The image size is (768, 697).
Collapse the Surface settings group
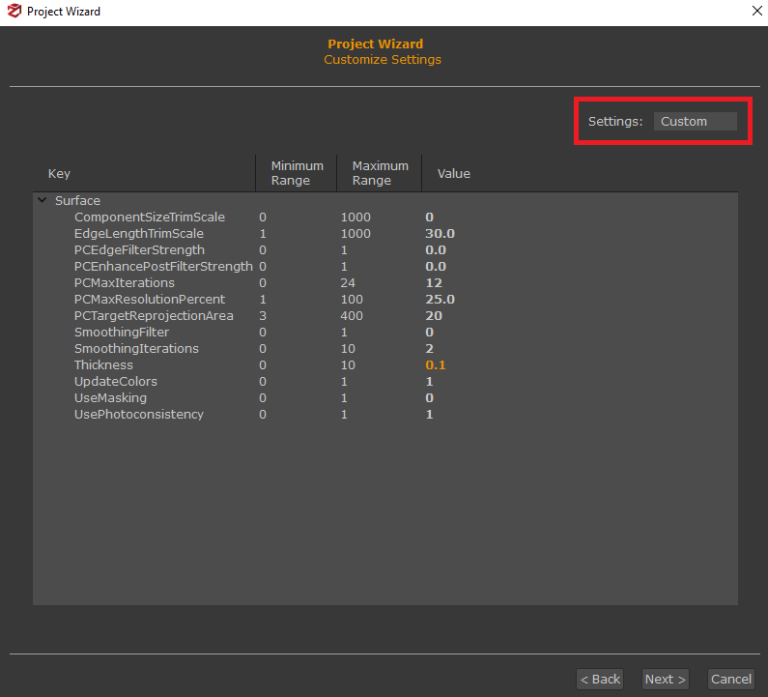[42, 201]
